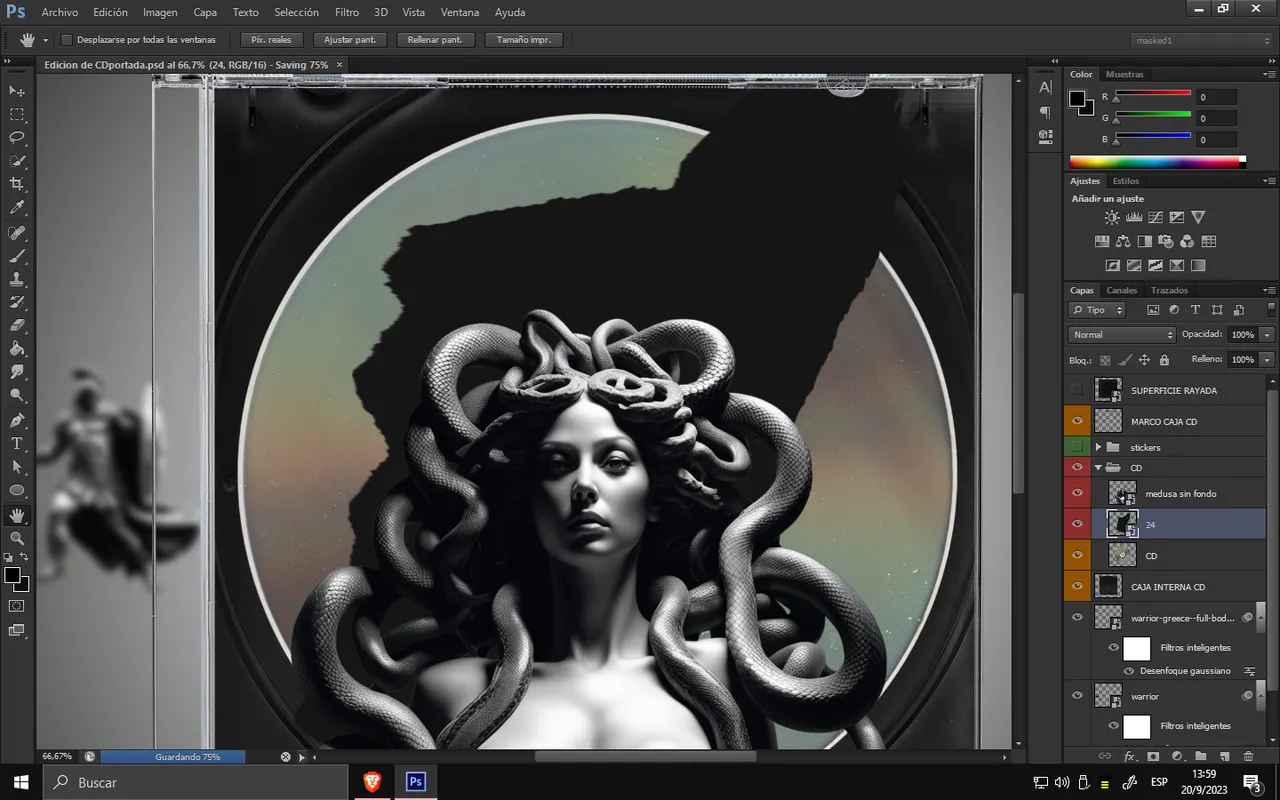Enable Desplazarse por todas las ventanas checkbox
The height and width of the screenshot is (800, 1280).
click(x=67, y=40)
